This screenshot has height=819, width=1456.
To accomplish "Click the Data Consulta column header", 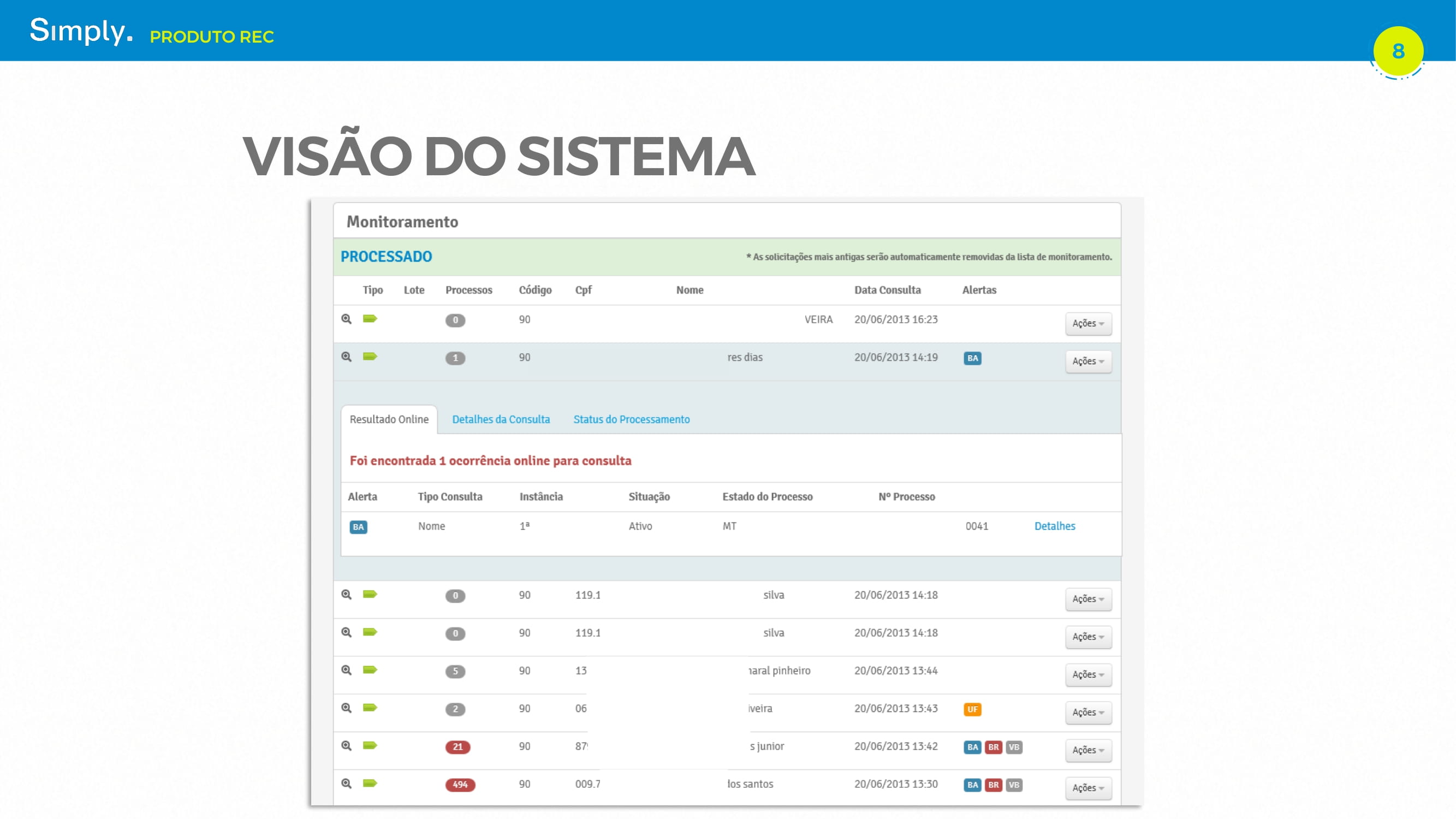I will tap(887, 290).
